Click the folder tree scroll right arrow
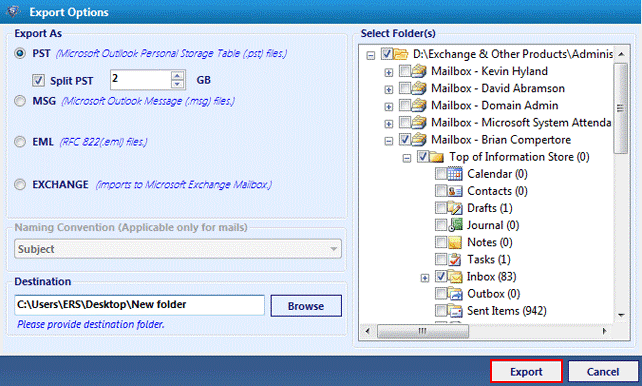The image size is (642, 386). pyautogui.click(x=604, y=331)
